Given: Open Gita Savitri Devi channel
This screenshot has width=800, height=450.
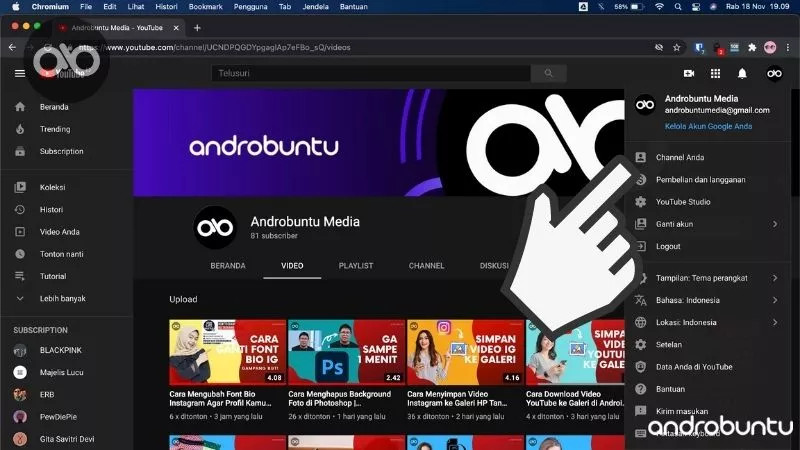Looking at the screenshot, I should click(x=66, y=439).
